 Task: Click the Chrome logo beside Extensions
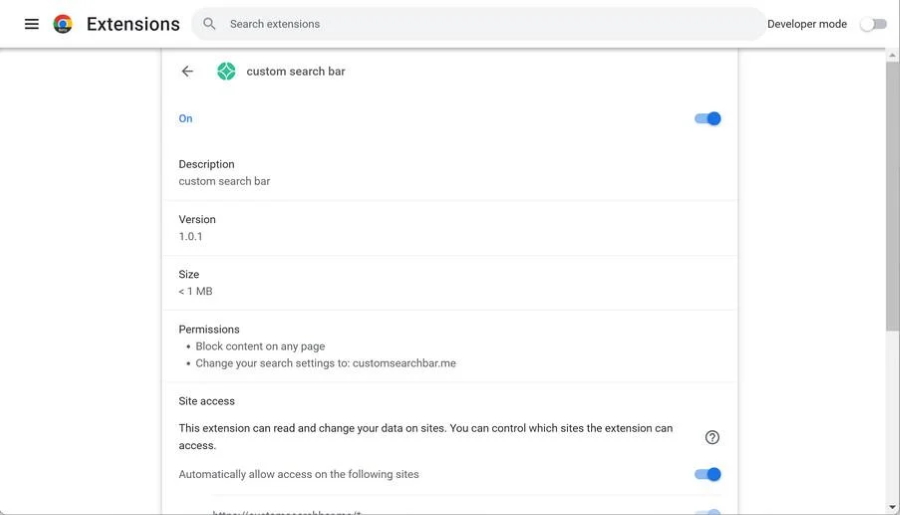point(63,24)
